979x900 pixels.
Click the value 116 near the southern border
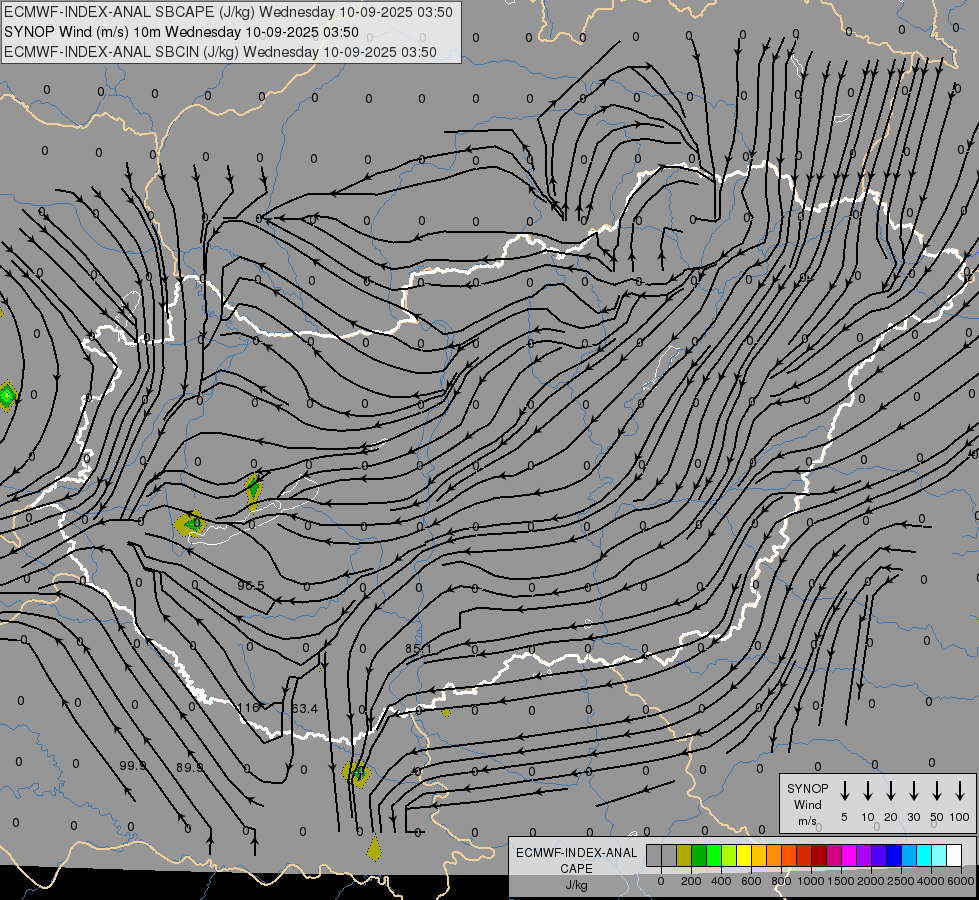[x=248, y=708]
